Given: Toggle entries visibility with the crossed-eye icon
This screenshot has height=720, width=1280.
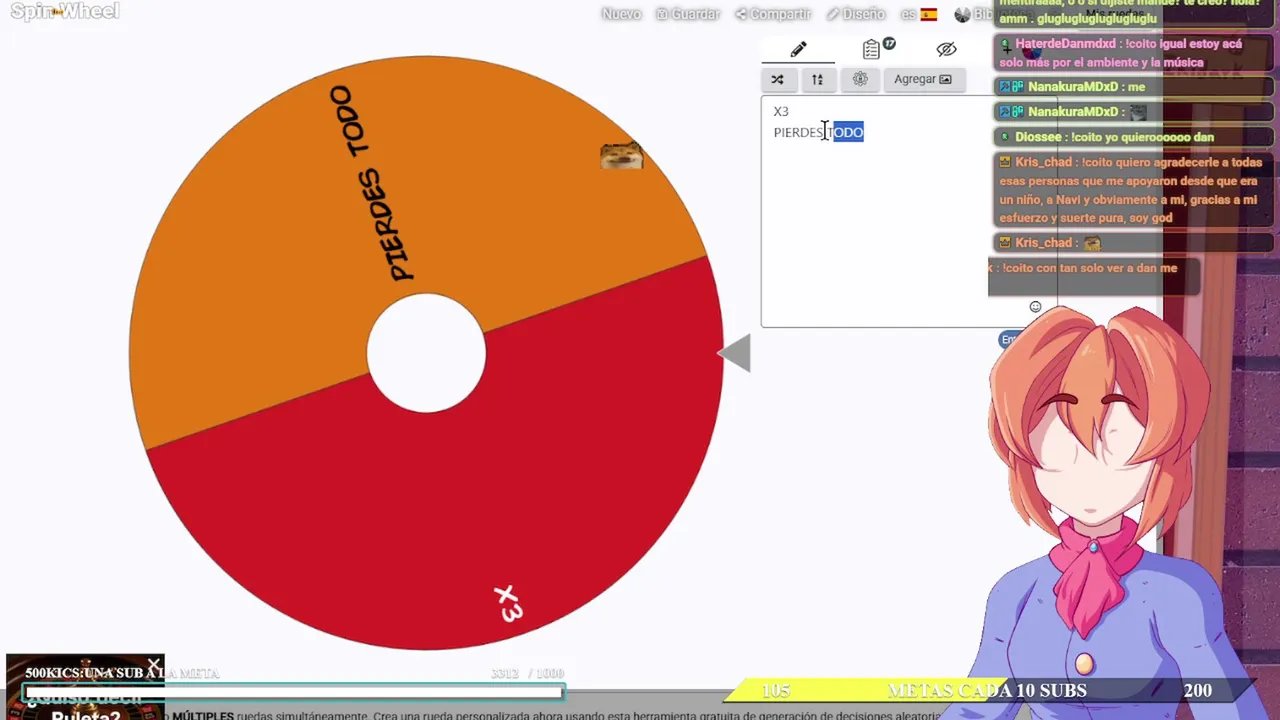Looking at the screenshot, I should [x=946, y=49].
